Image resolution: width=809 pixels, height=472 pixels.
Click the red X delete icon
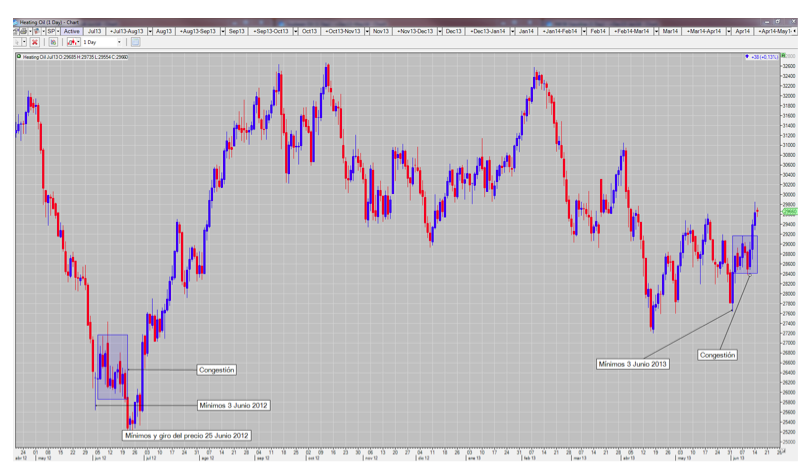coord(35,42)
